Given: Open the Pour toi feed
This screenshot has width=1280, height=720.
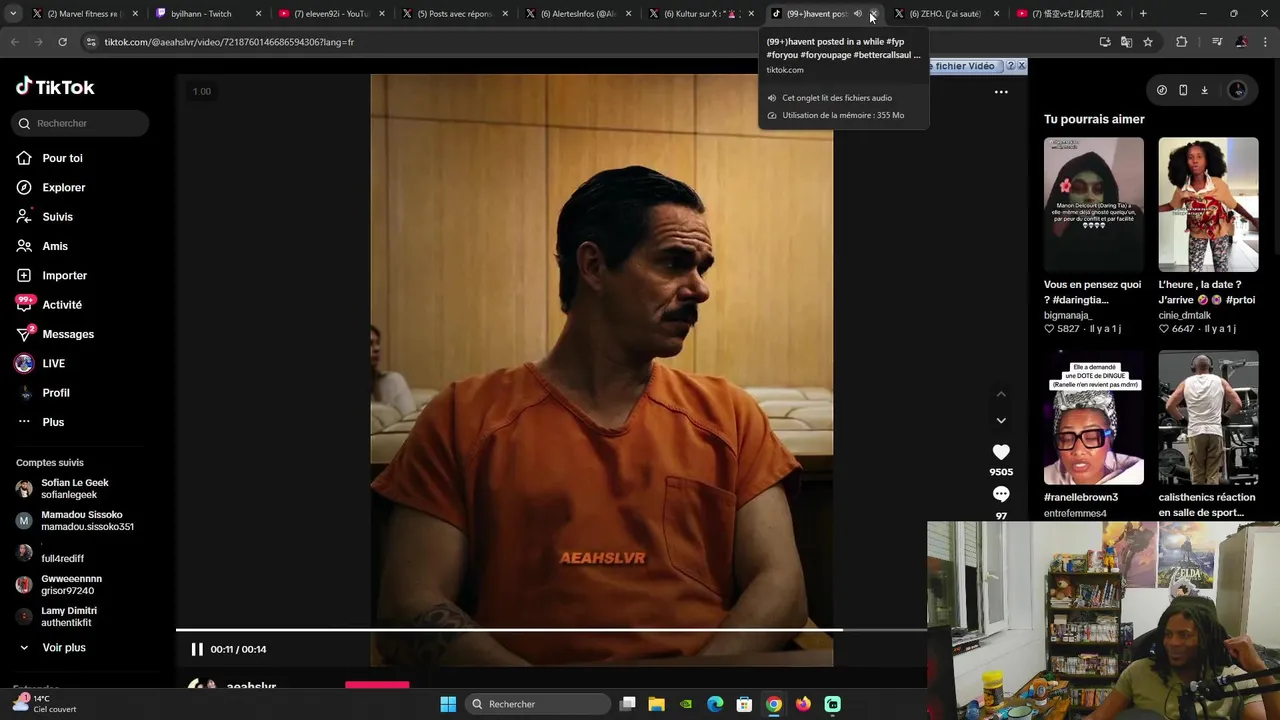Looking at the screenshot, I should click(62, 158).
